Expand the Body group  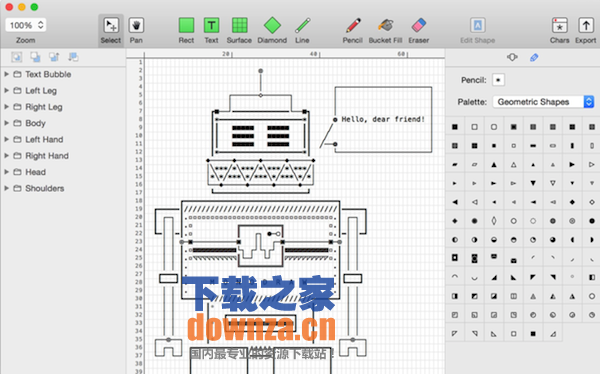point(7,123)
